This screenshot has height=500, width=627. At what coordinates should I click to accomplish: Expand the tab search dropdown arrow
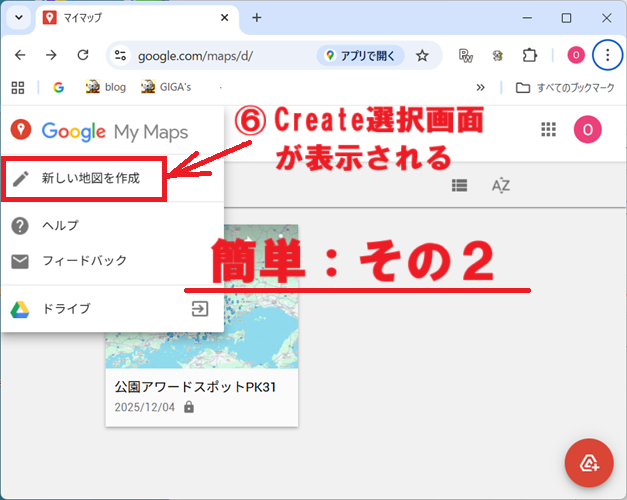19,18
